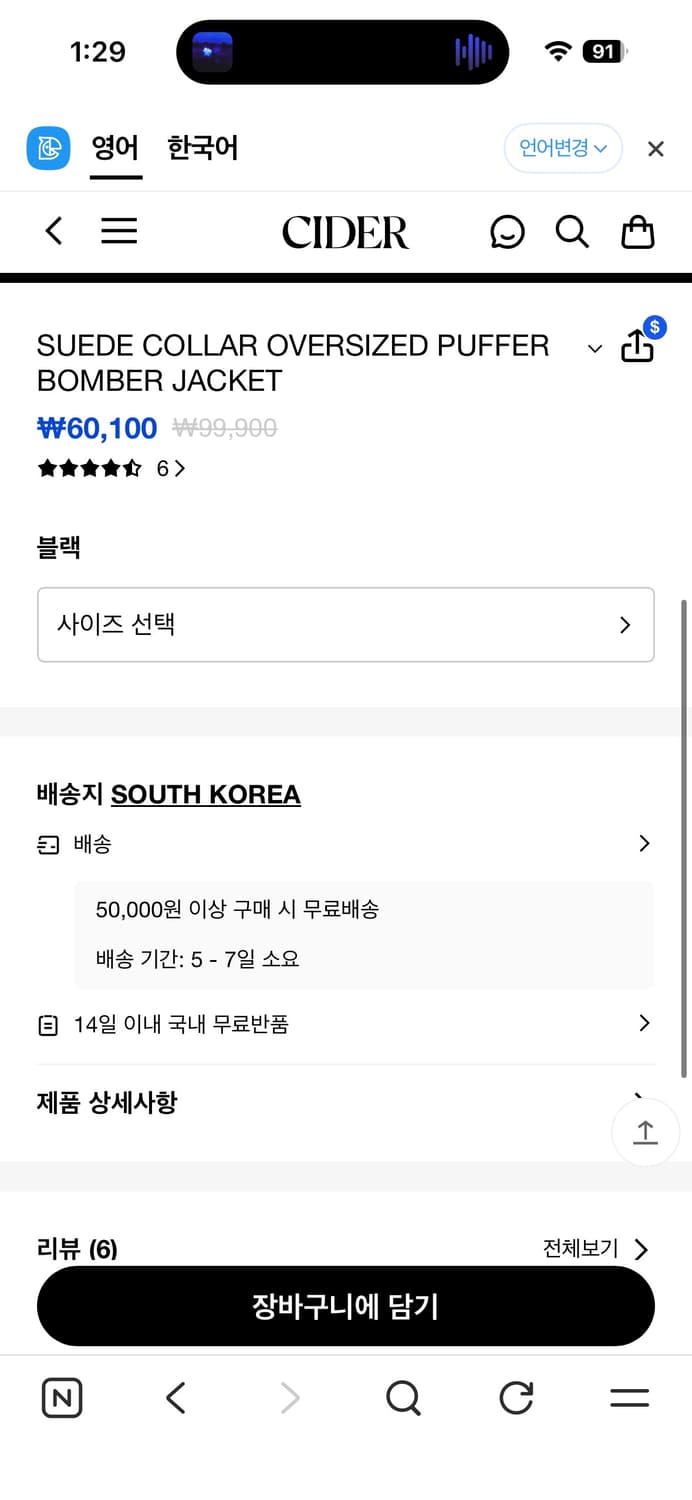Go back using the top-left back arrow

point(53,230)
